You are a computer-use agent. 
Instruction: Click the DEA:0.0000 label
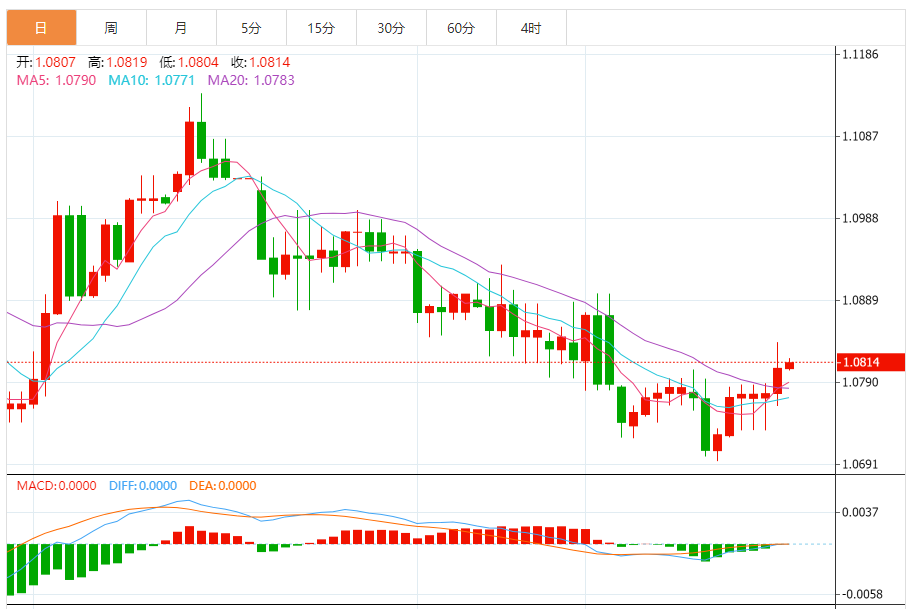(x=223, y=486)
